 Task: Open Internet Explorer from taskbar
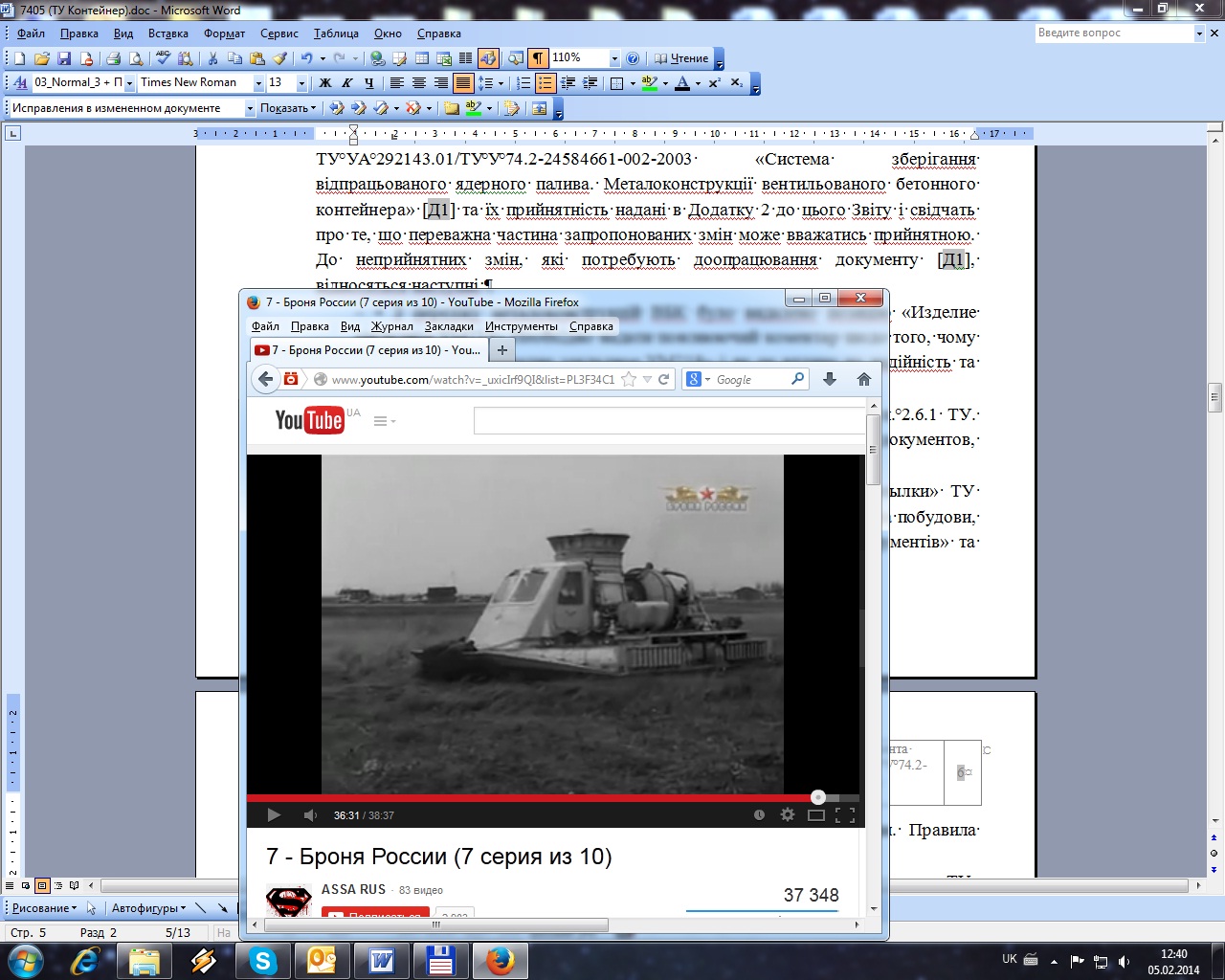coord(85,961)
